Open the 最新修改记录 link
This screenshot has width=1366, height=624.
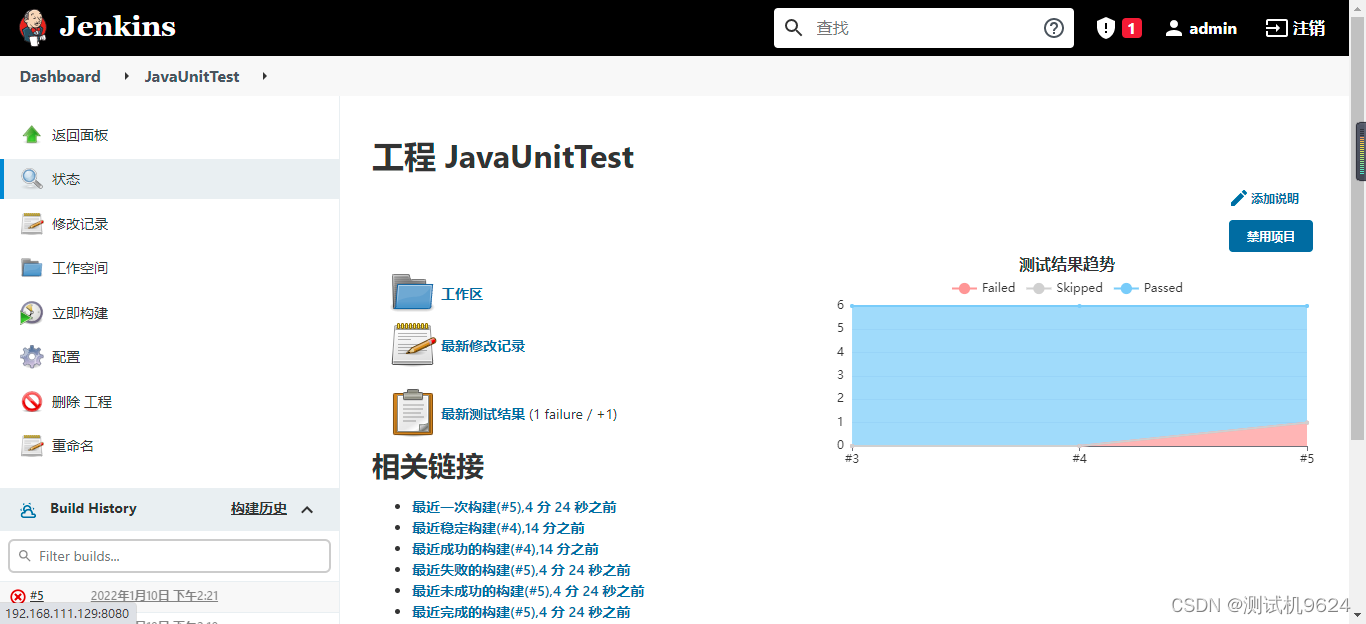[483, 346]
